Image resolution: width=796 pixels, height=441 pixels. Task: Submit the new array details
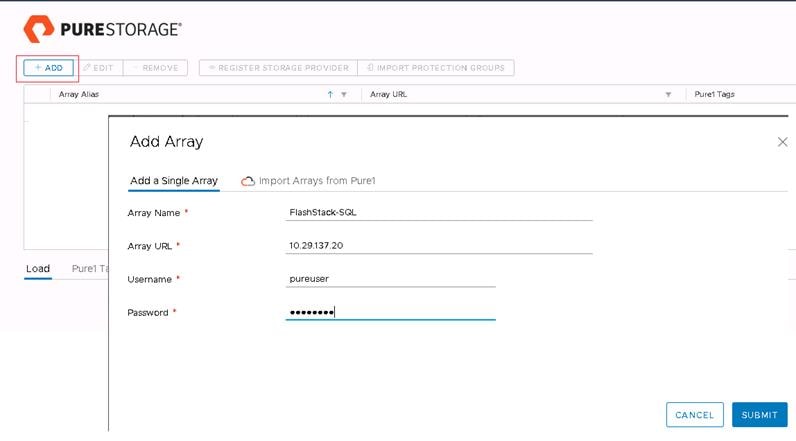coord(759,415)
